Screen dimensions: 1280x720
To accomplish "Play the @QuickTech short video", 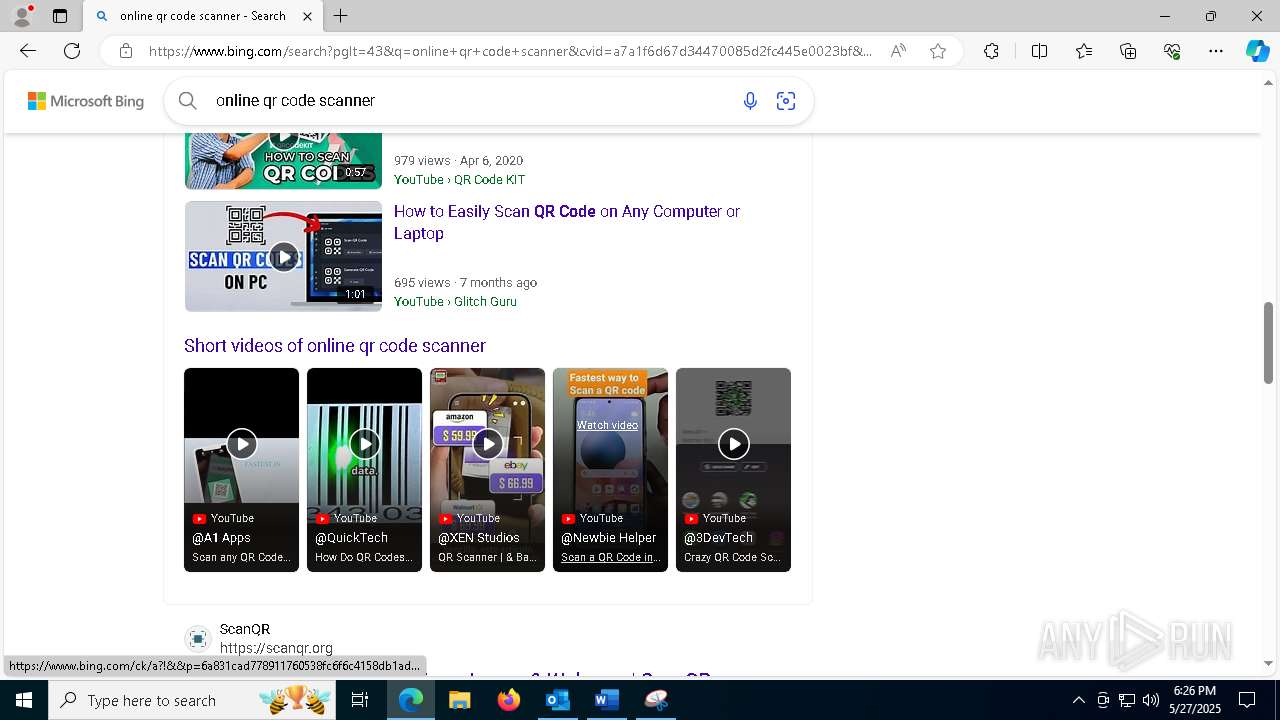I will coord(364,444).
